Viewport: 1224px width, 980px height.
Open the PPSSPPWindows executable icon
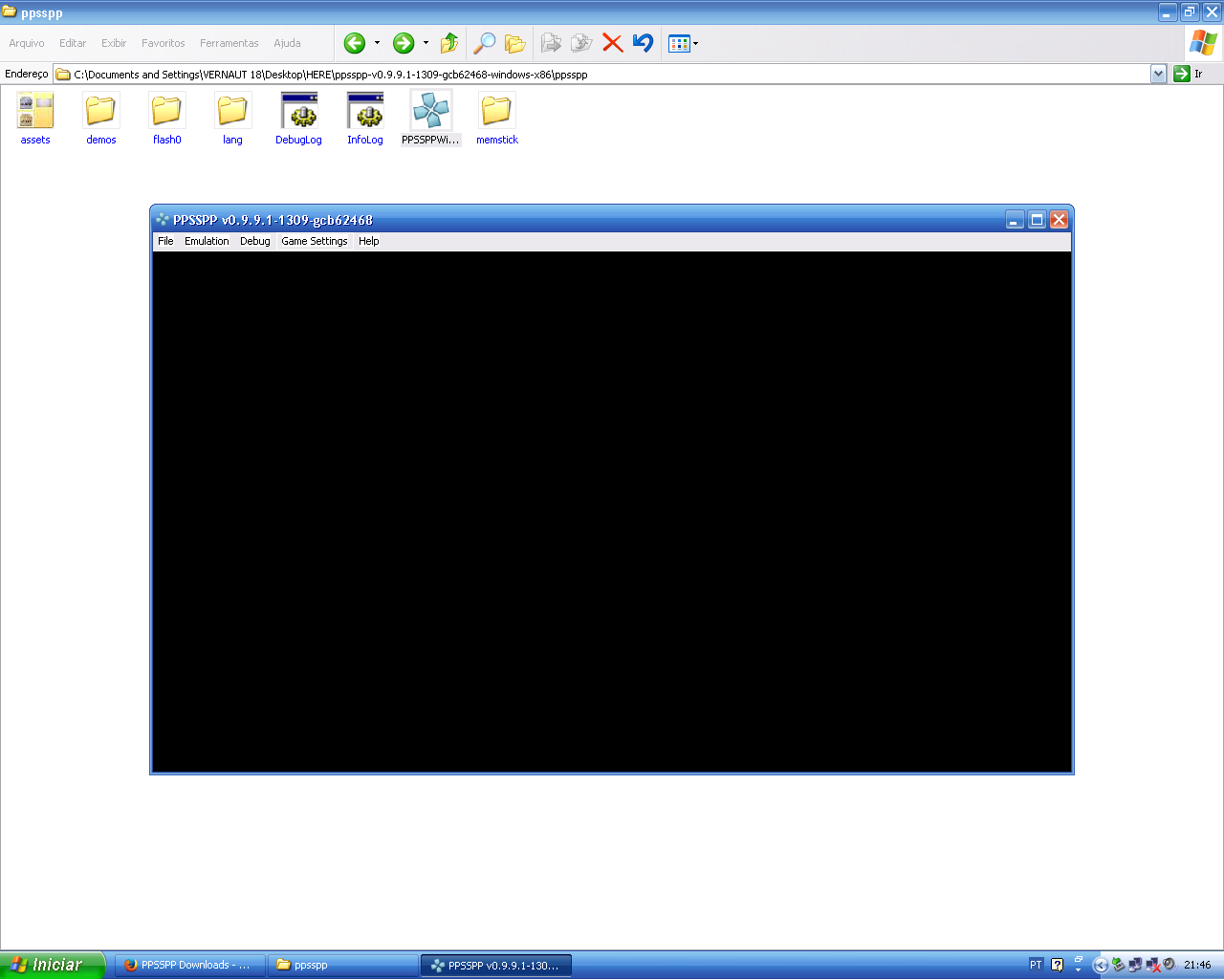(x=430, y=112)
